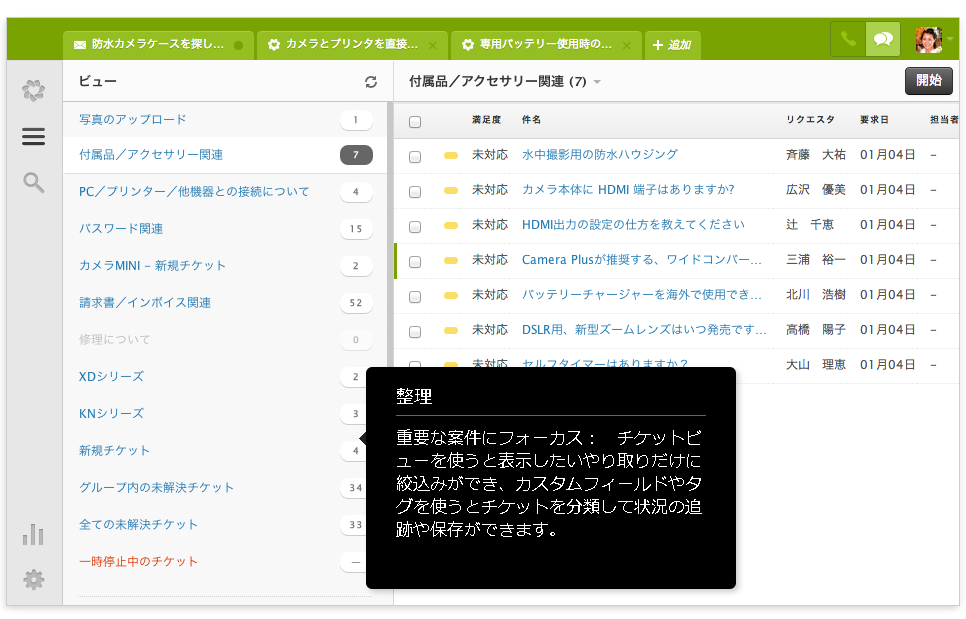The width and height of the screenshot is (966, 619).
Task: Open the search magnifier in sidebar
Action: 33,182
